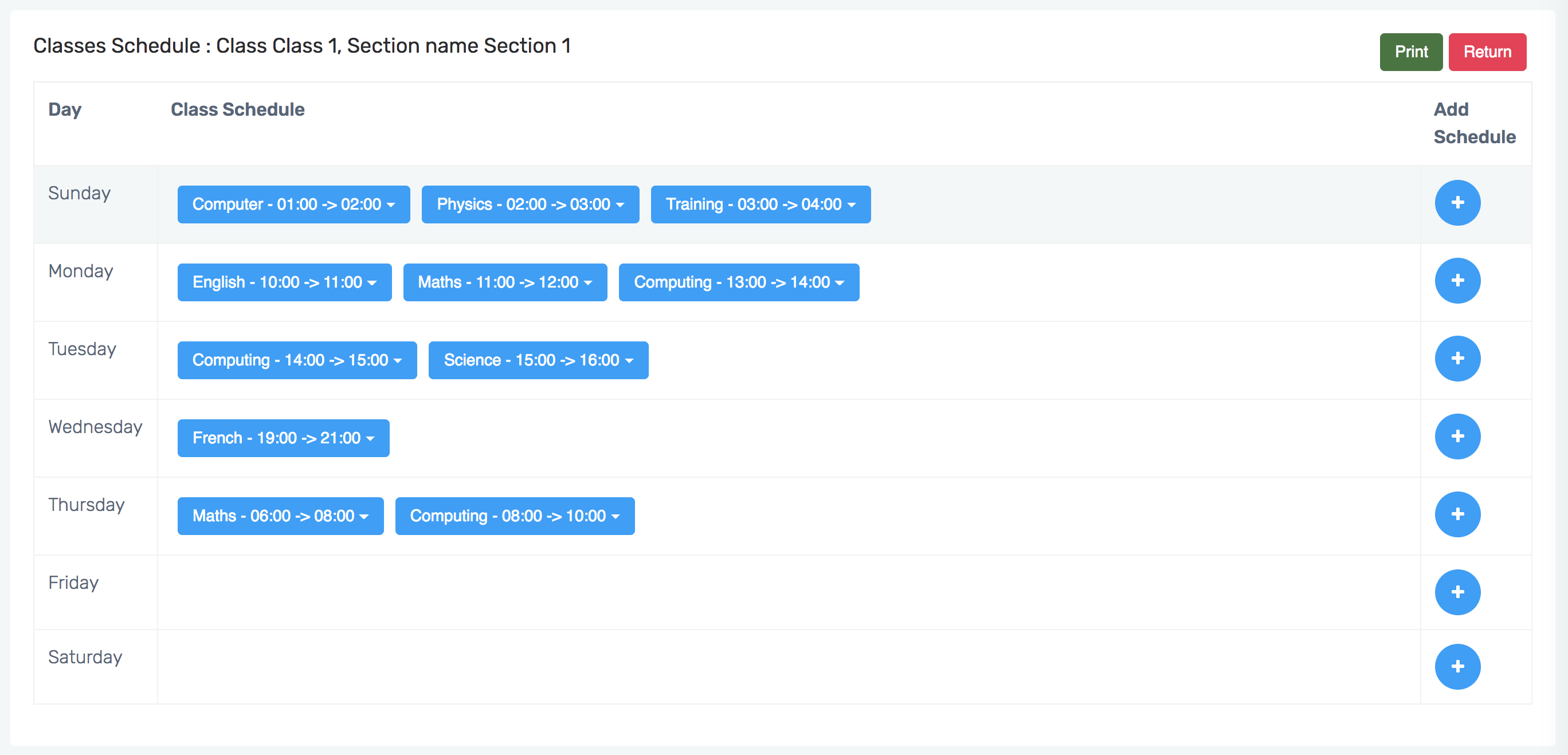The image size is (1568, 755).
Task: Print the class schedule
Action: tap(1410, 52)
